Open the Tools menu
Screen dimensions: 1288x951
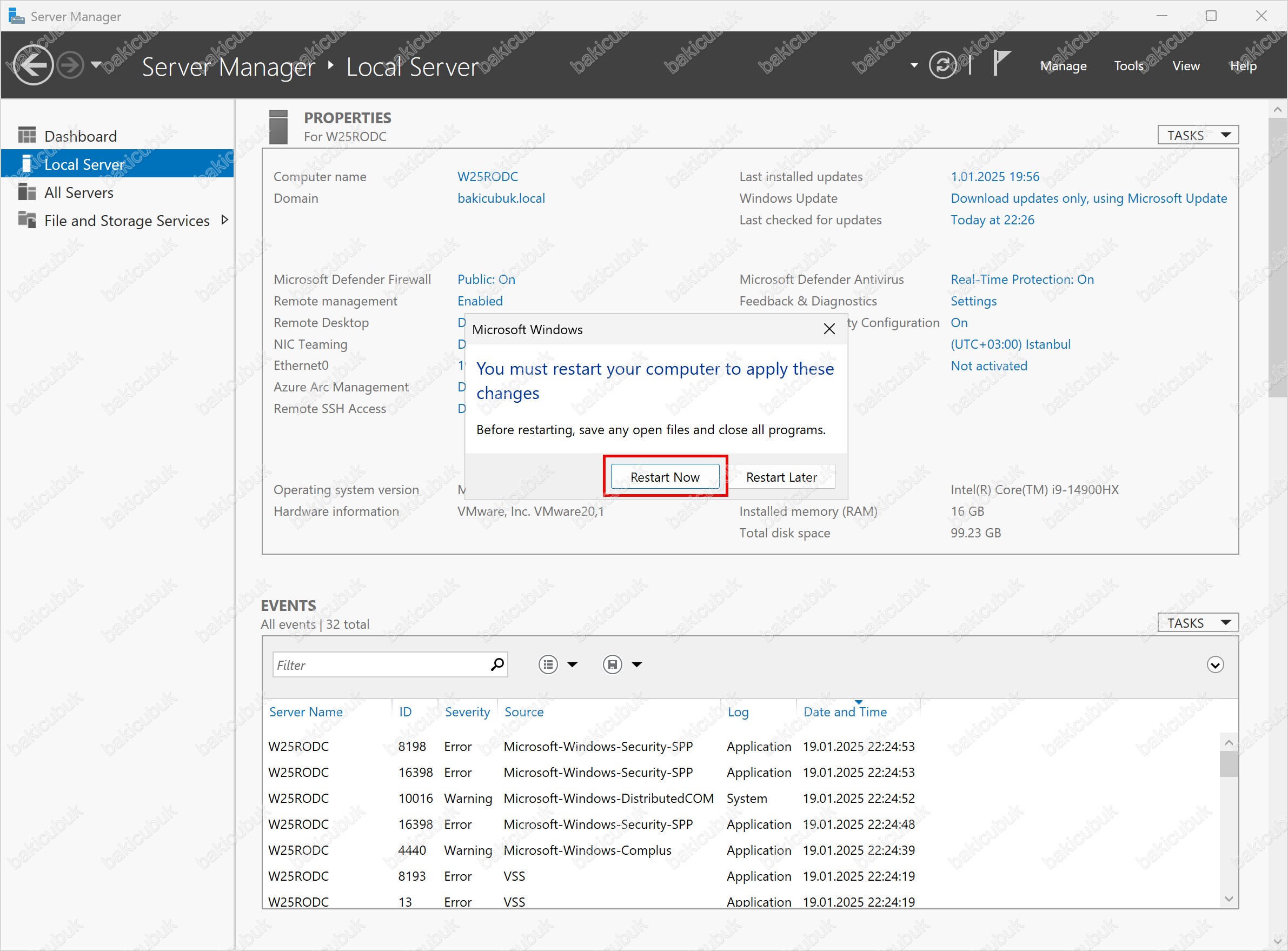pyautogui.click(x=1128, y=65)
